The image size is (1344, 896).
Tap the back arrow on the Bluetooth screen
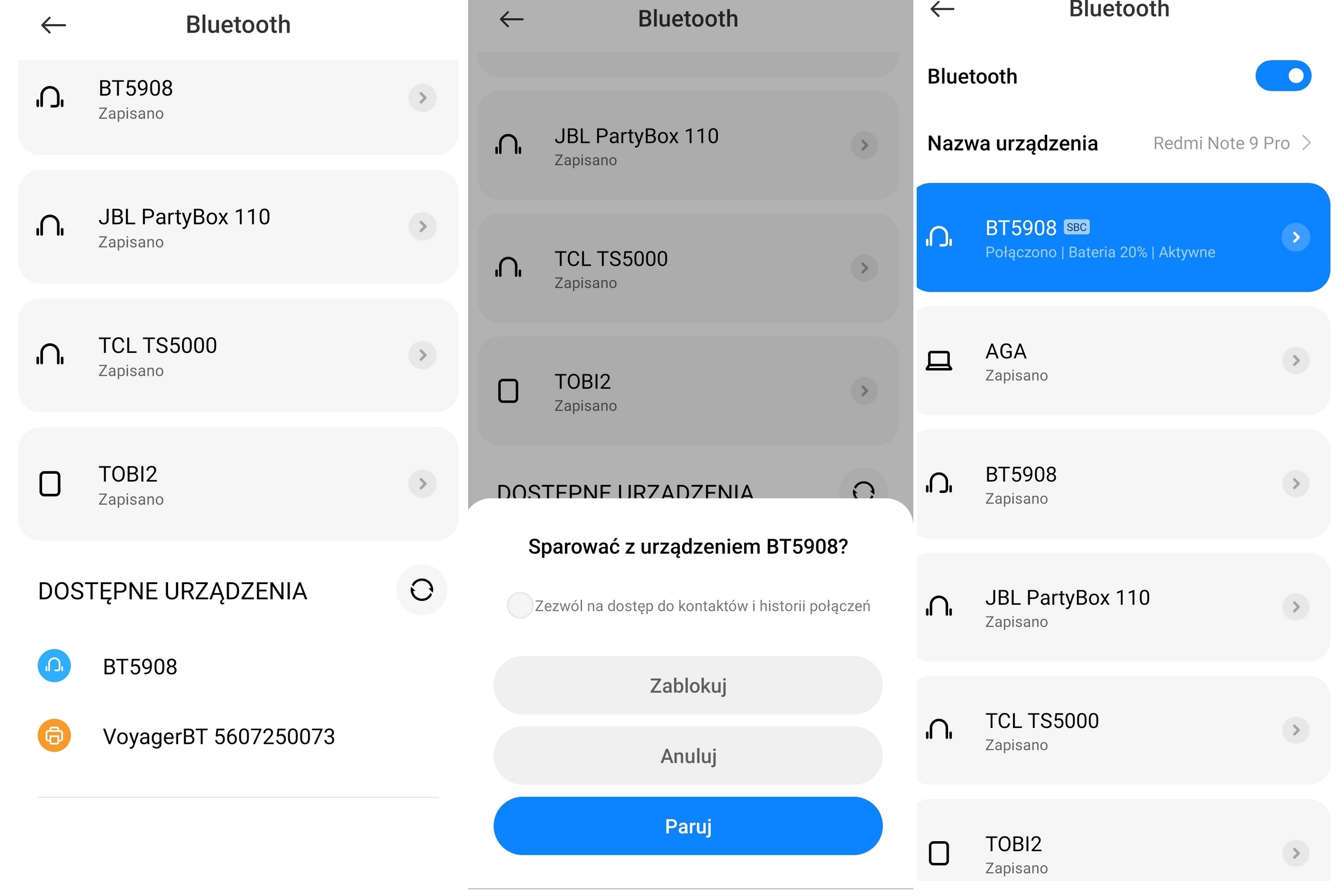pos(53,25)
